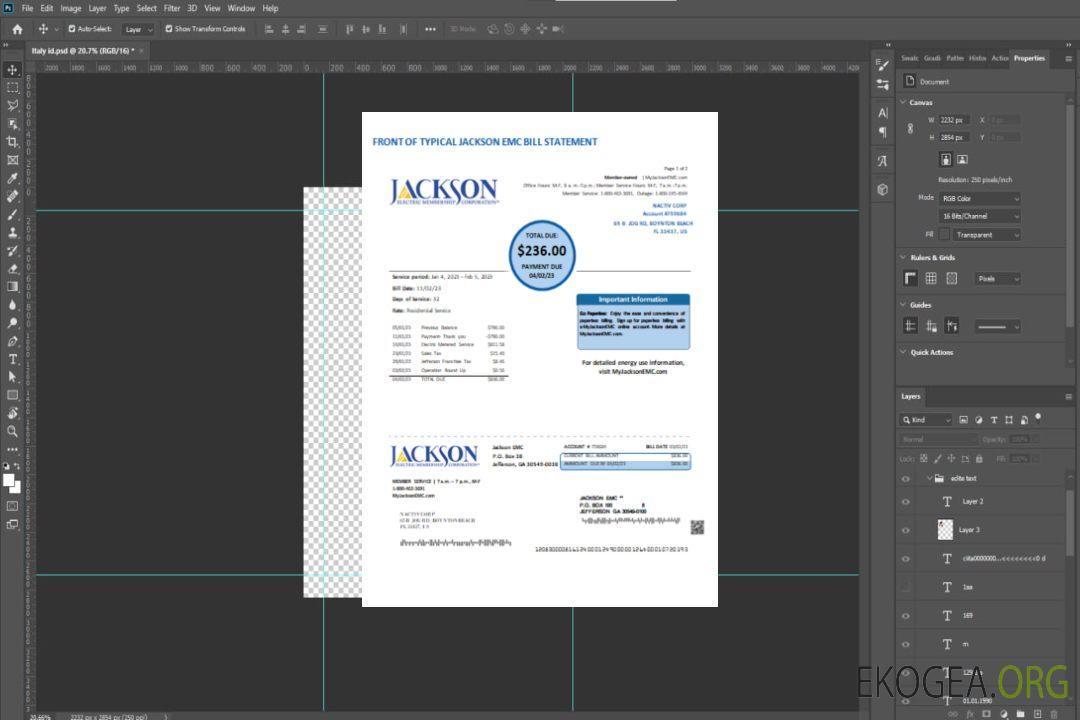
Task: Open the Auto-Select Layer dropdown
Action: 138,29
